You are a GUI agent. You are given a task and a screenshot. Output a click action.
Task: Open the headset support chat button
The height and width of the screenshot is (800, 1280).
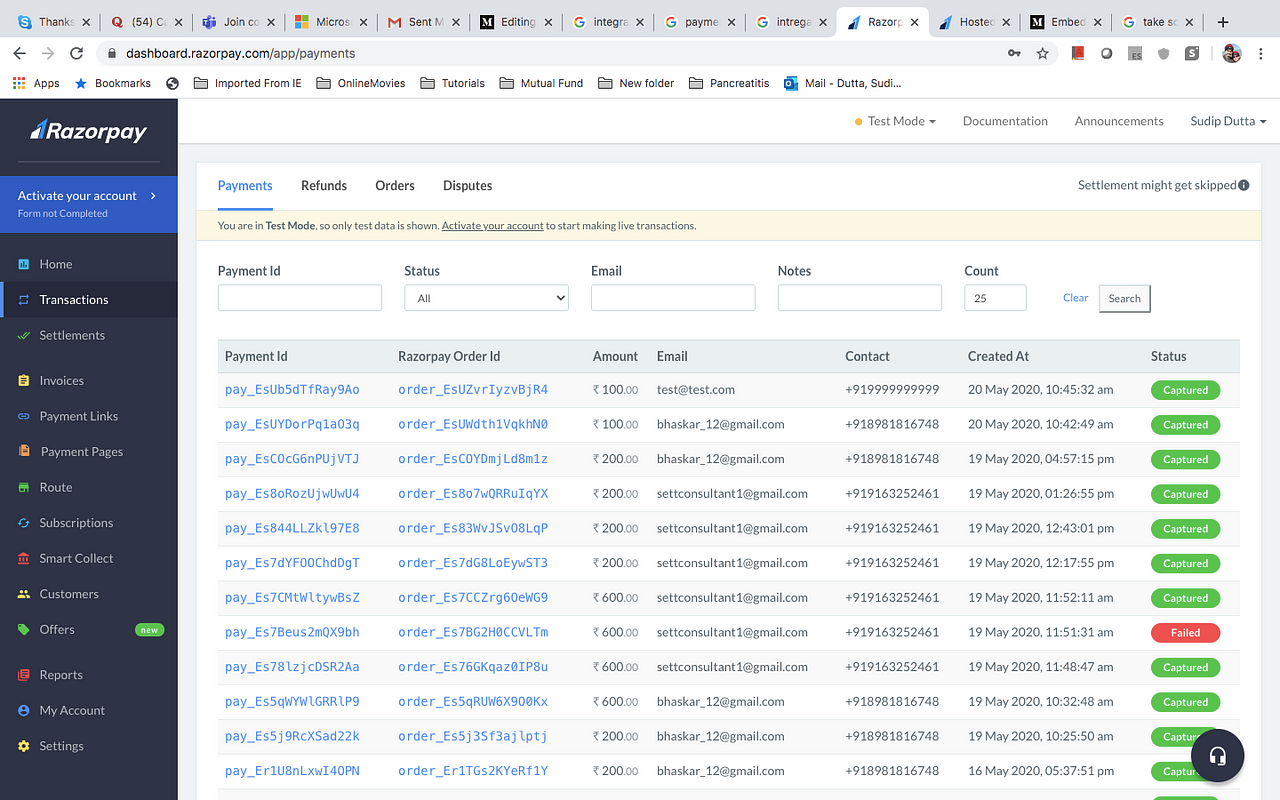click(1217, 756)
